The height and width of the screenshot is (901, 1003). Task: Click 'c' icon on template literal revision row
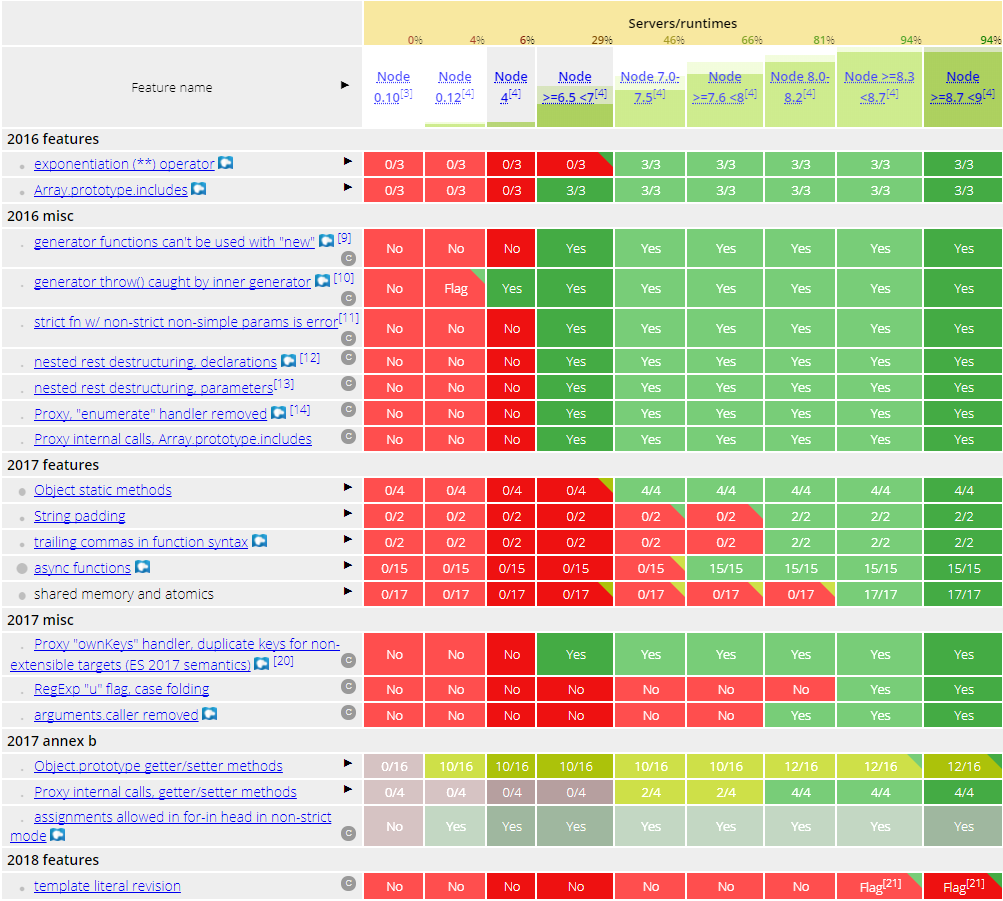click(348, 883)
